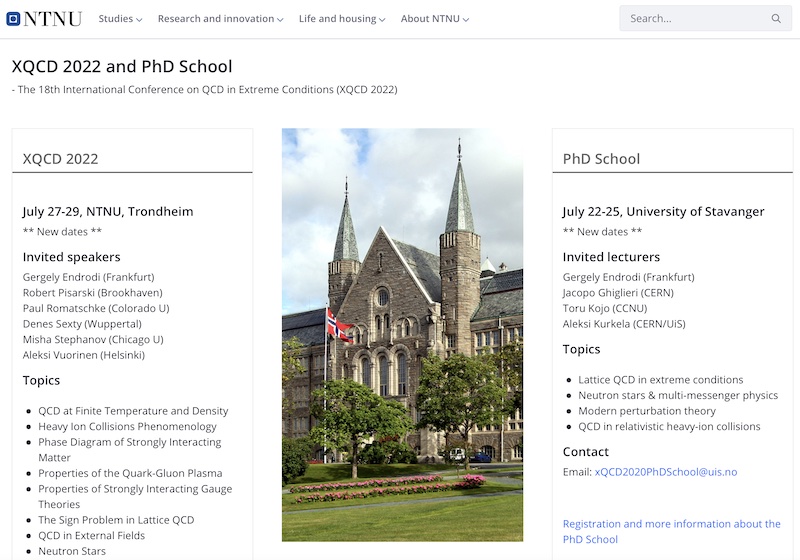800x560 pixels.
Task: Click the Invited lecturers heading
Action: [611, 257]
